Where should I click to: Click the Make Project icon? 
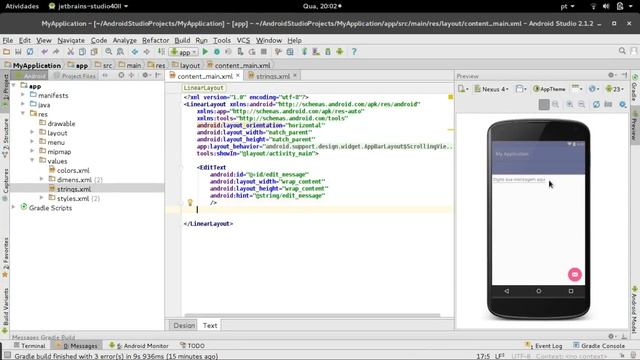162,52
